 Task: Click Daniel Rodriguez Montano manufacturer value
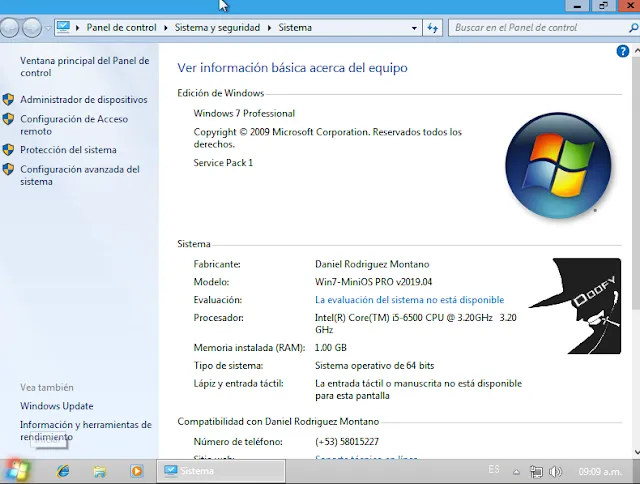tap(372, 264)
